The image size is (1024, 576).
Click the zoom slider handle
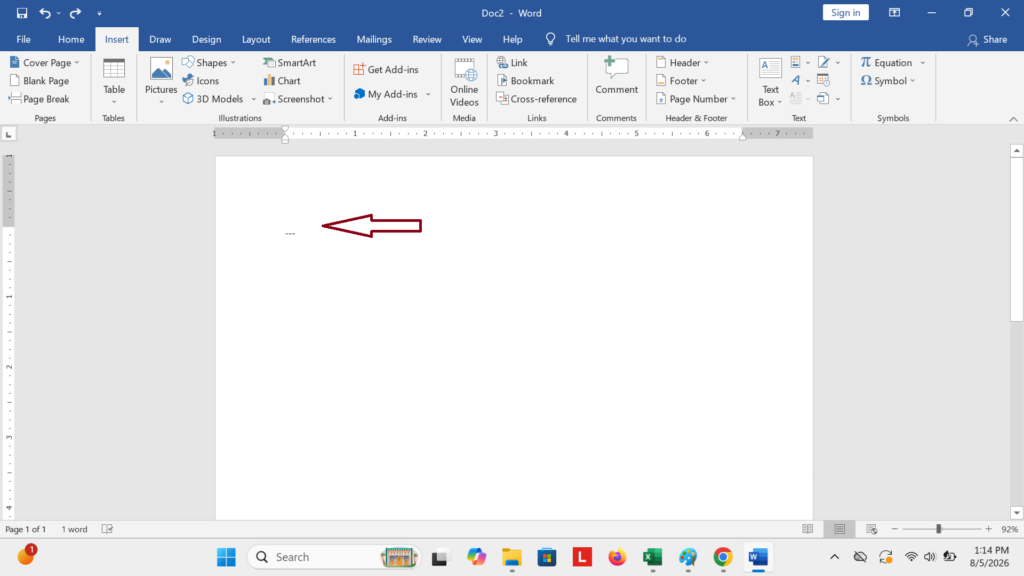click(x=938, y=529)
